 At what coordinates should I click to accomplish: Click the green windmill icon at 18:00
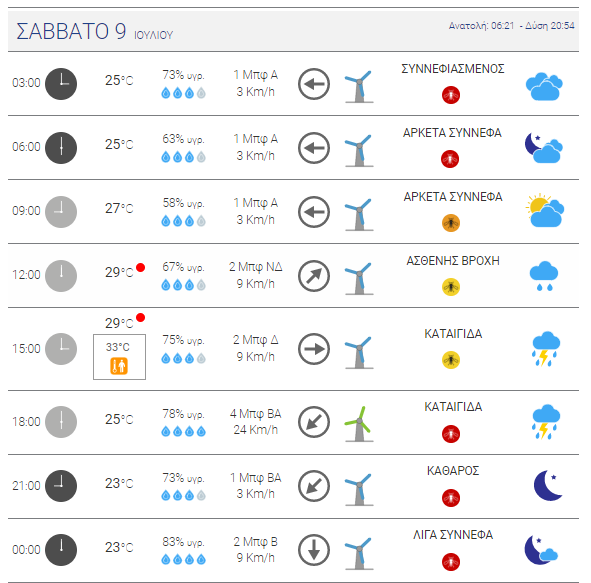point(359,424)
